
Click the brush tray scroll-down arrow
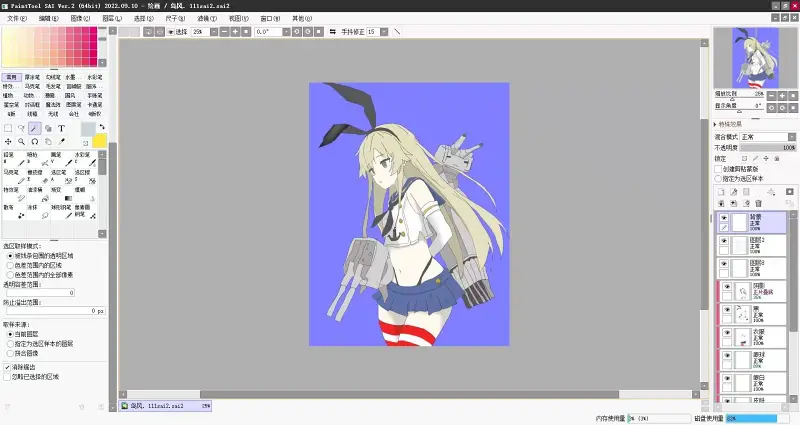[103, 234]
